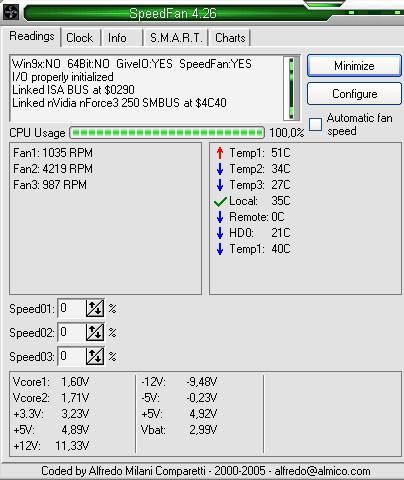Image resolution: width=404 pixels, height=480 pixels.
Task: Open the Charts tab
Action: pyautogui.click(x=230, y=38)
